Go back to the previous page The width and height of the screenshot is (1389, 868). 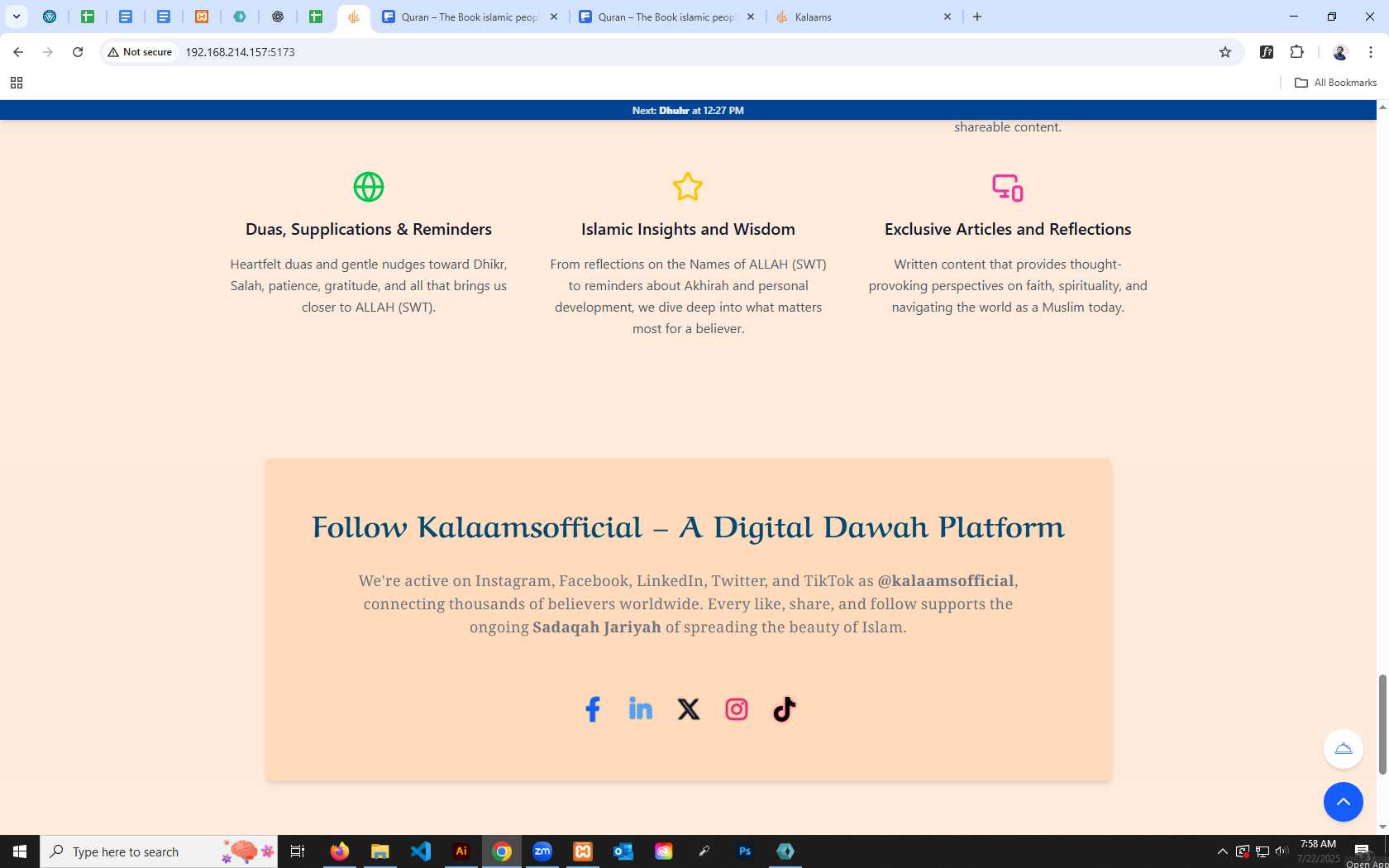tap(18, 52)
